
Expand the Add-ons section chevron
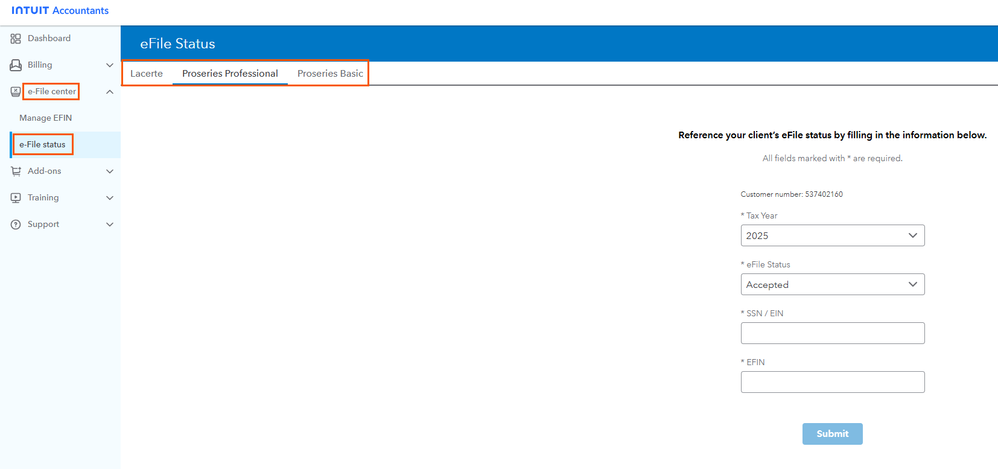click(109, 171)
